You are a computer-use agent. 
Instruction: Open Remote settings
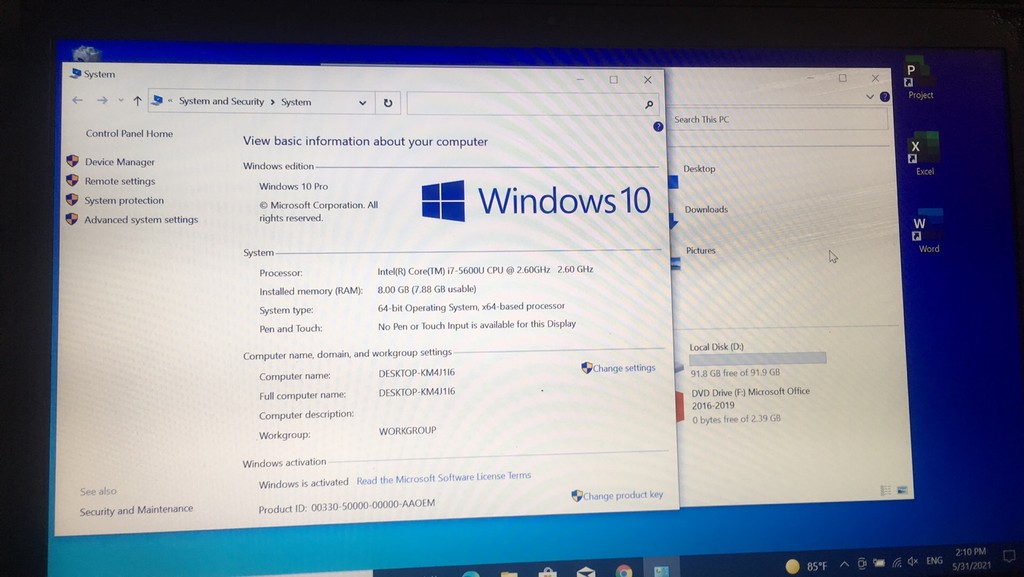[120, 181]
